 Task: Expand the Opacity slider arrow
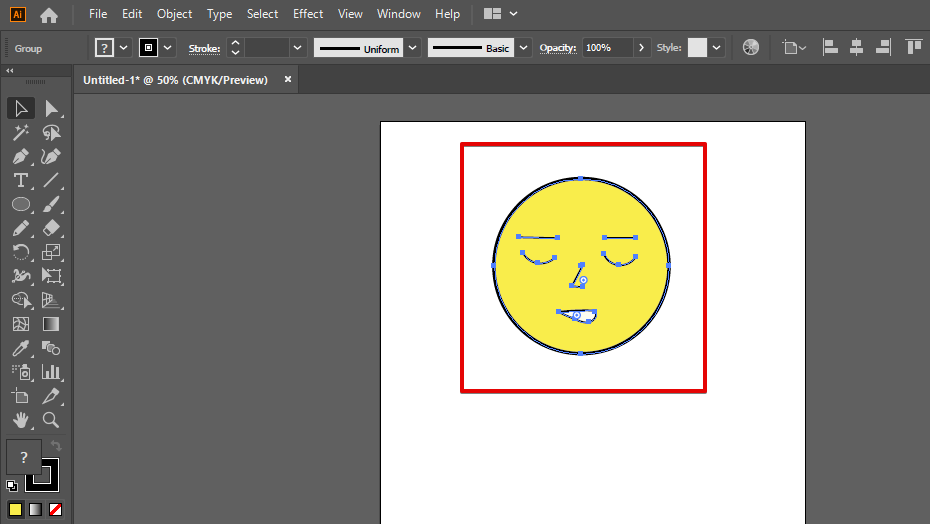[641, 48]
